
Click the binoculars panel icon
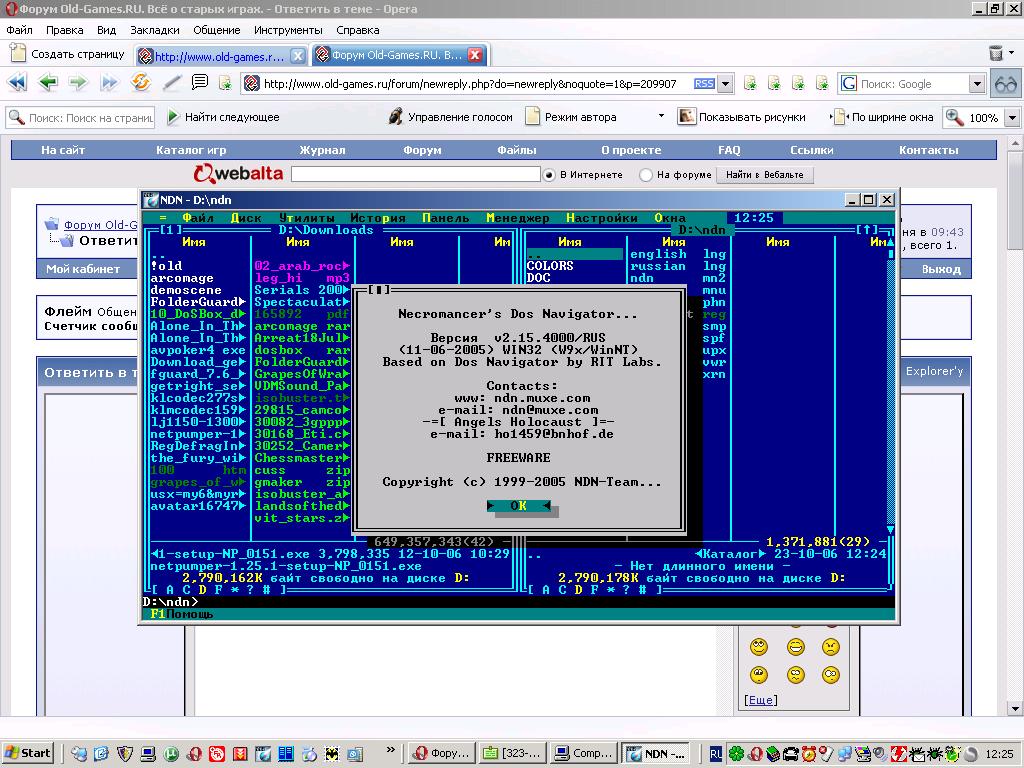coord(1005,85)
